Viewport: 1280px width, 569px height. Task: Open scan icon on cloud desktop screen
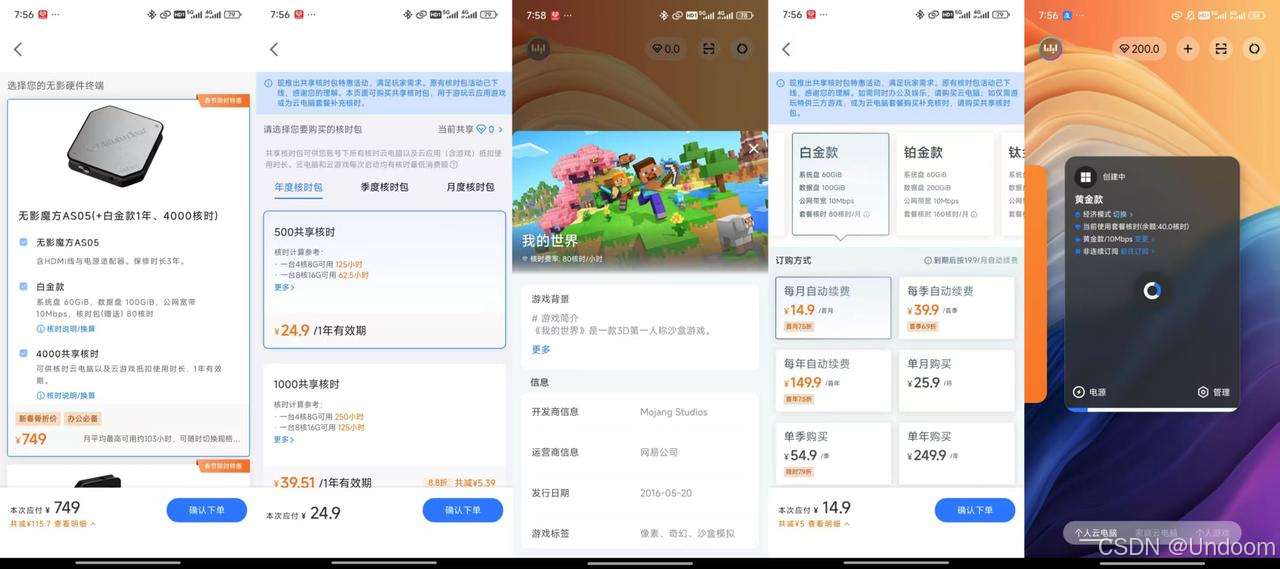[1221, 48]
